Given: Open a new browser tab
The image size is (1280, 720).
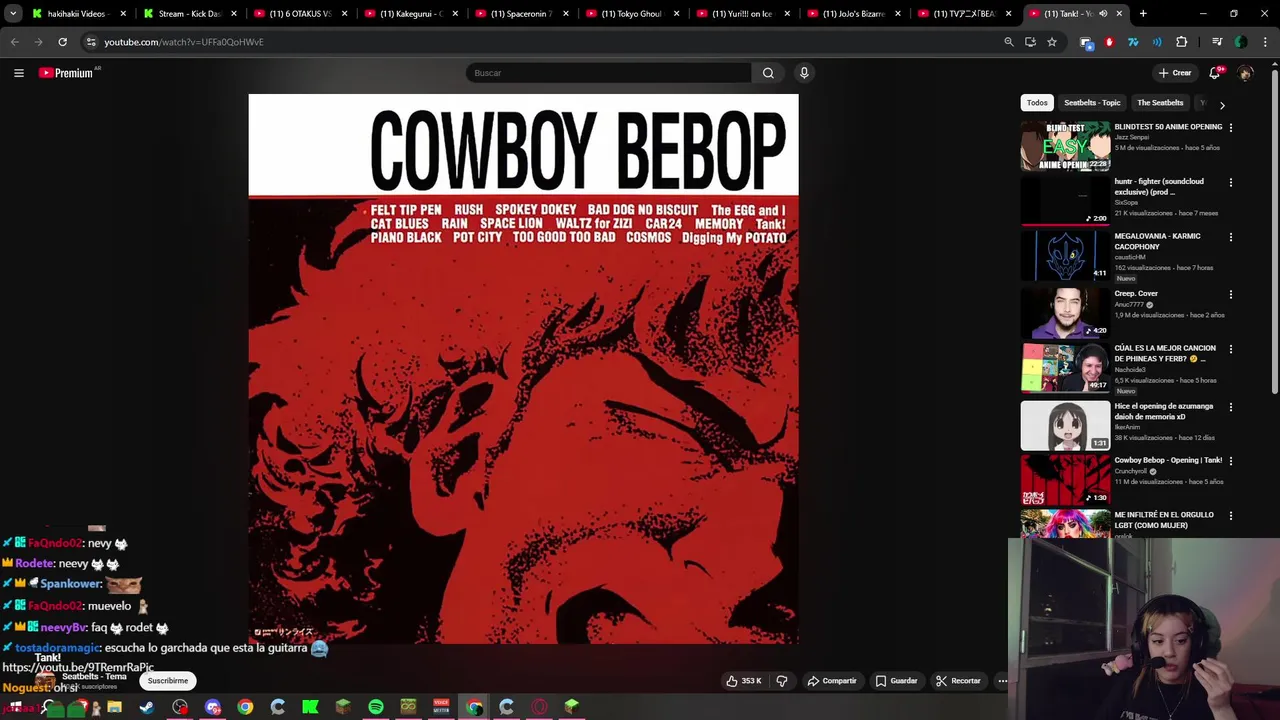Looking at the screenshot, I should (1143, 14).
